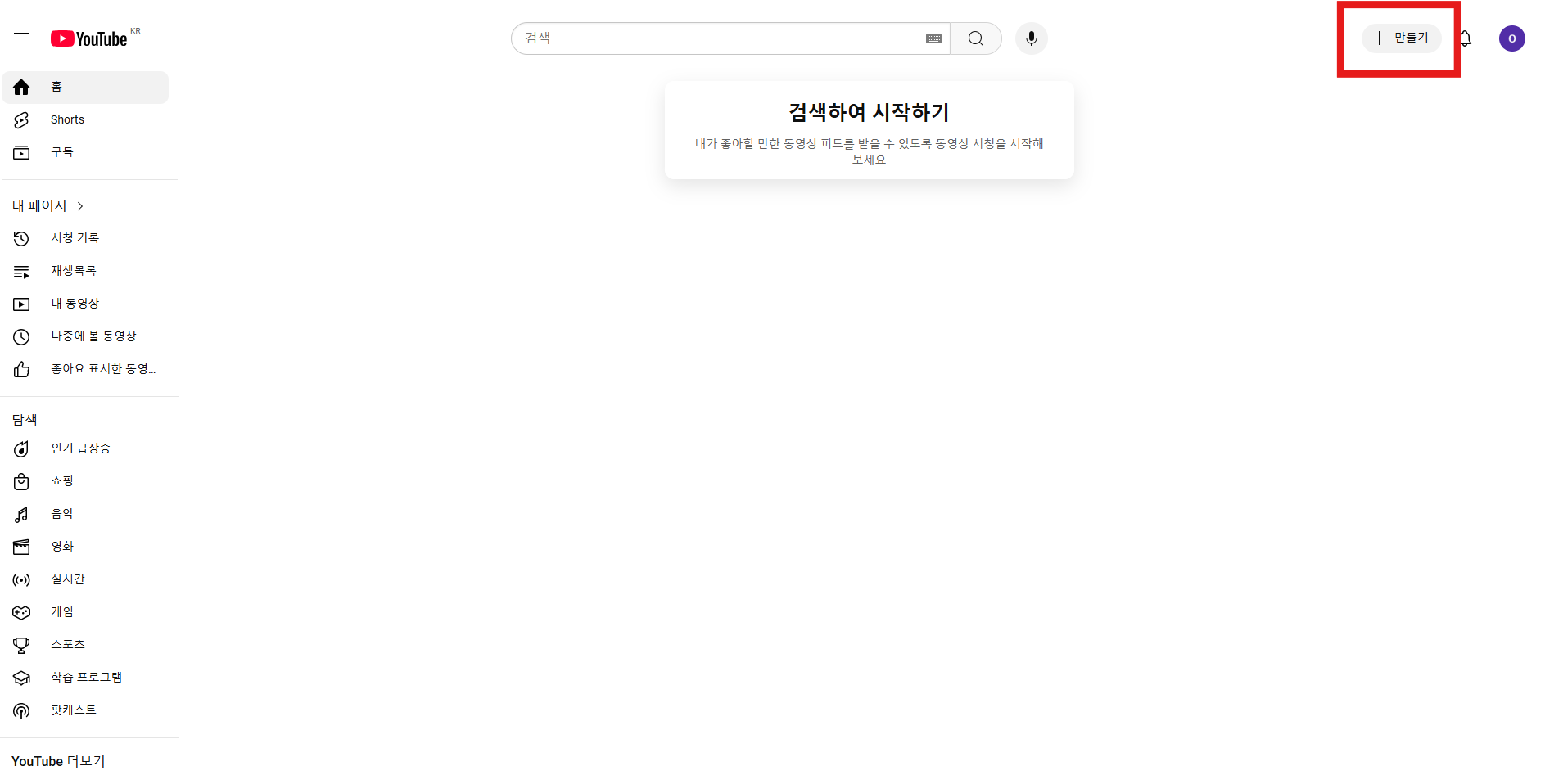Open 좋아요 표시한 동영상 label
Viewport: 1545px width, 784px height.
pyautogui.click(x=103, y=369)
